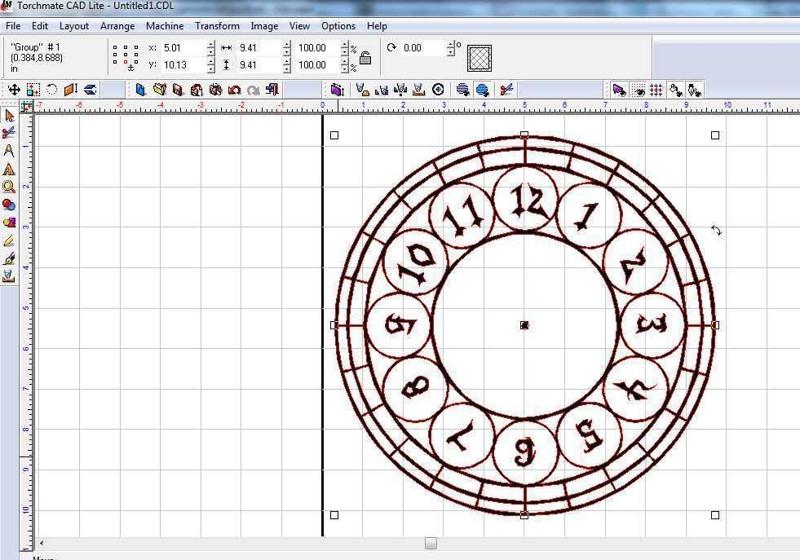Image resolution: width=800 pixels, height=560 pixels.
Task: Click the ruler origin corner button
Action: [27, 107]
